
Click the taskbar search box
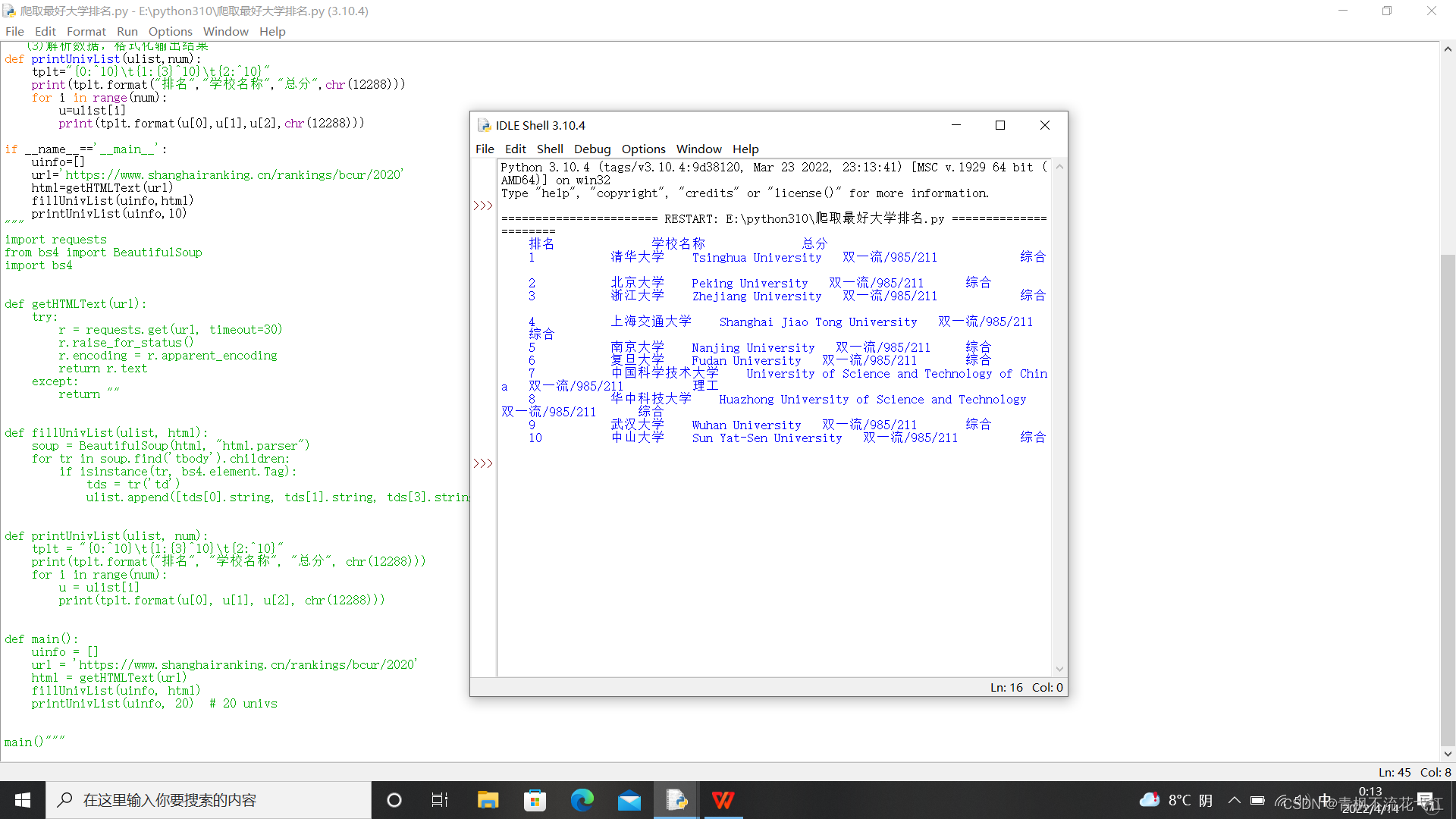[209, 800]
